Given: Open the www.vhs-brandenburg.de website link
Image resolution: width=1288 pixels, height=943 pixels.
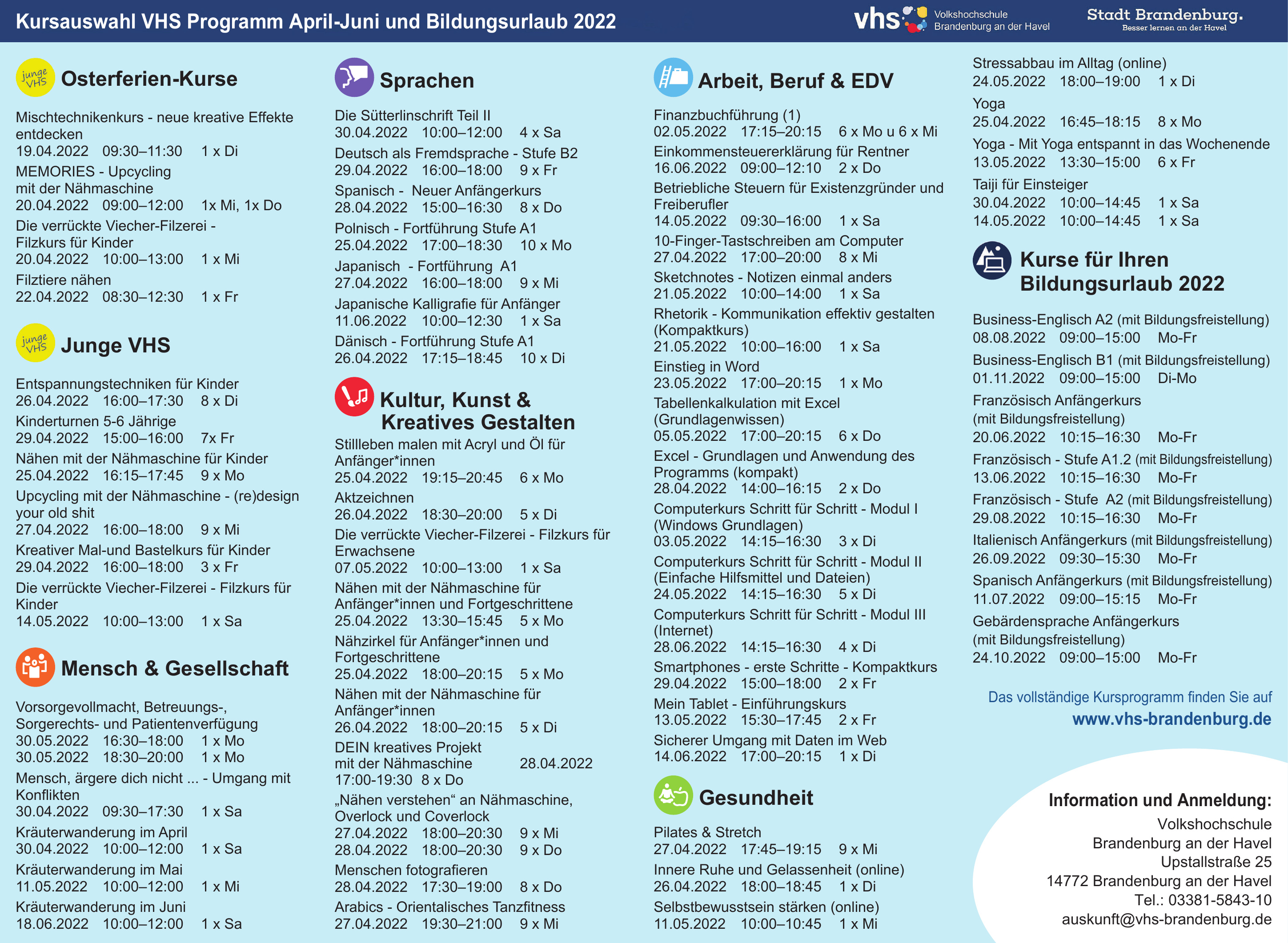Looking at the screenshot, I should pos(1172,719).
